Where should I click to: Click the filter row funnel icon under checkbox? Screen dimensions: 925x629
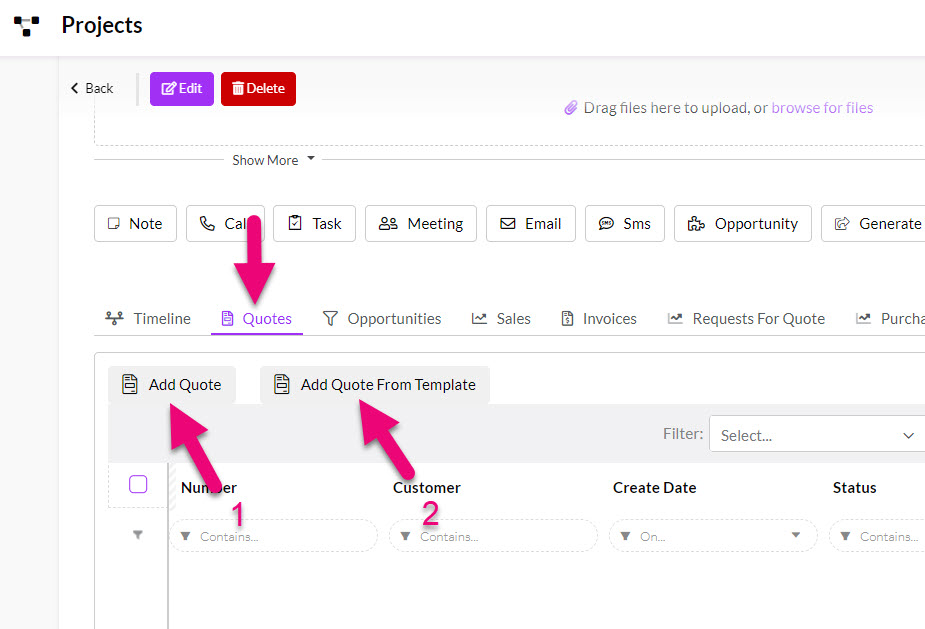pos(137,535)
